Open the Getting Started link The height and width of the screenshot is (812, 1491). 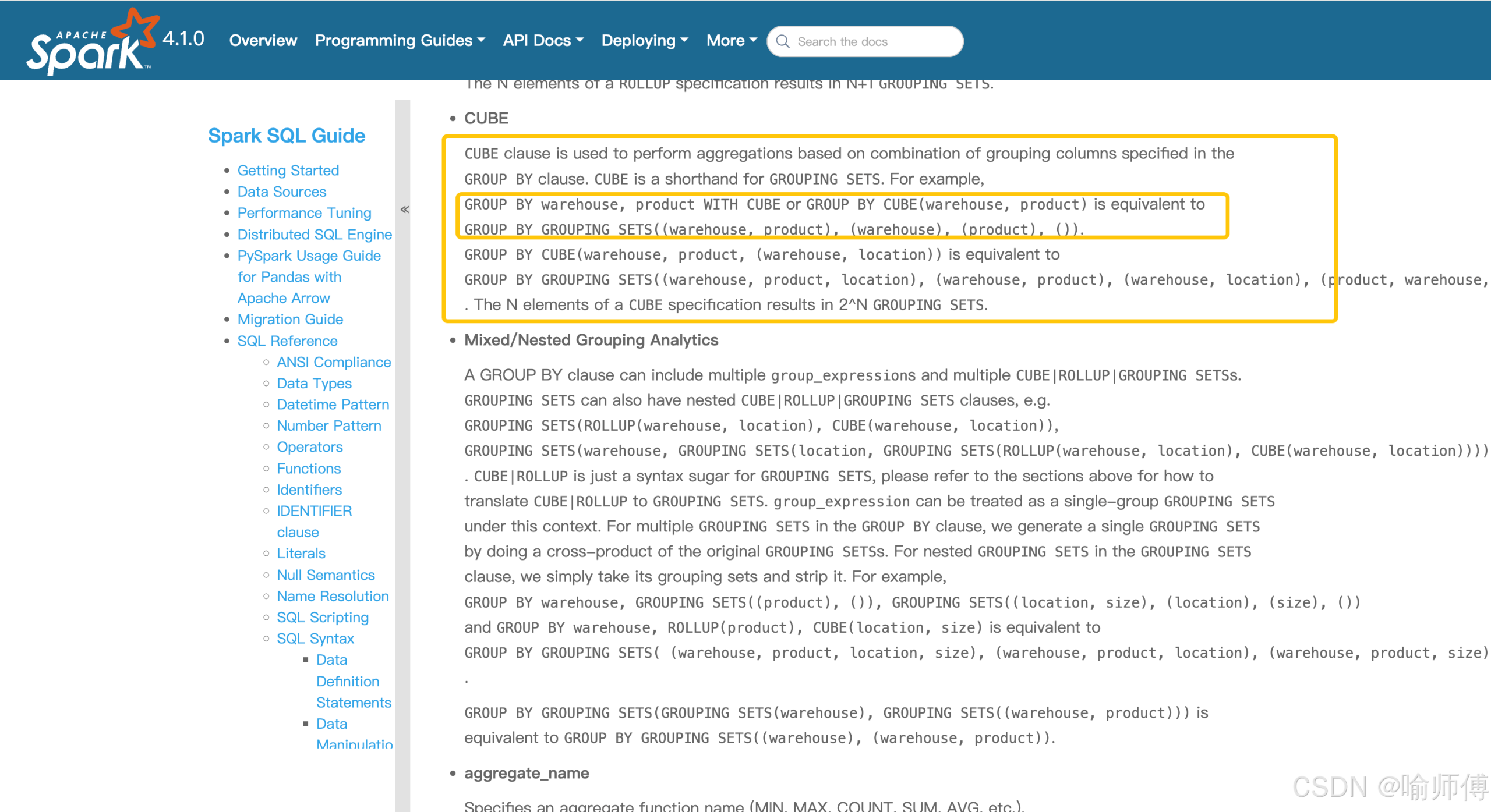[288, 171]
